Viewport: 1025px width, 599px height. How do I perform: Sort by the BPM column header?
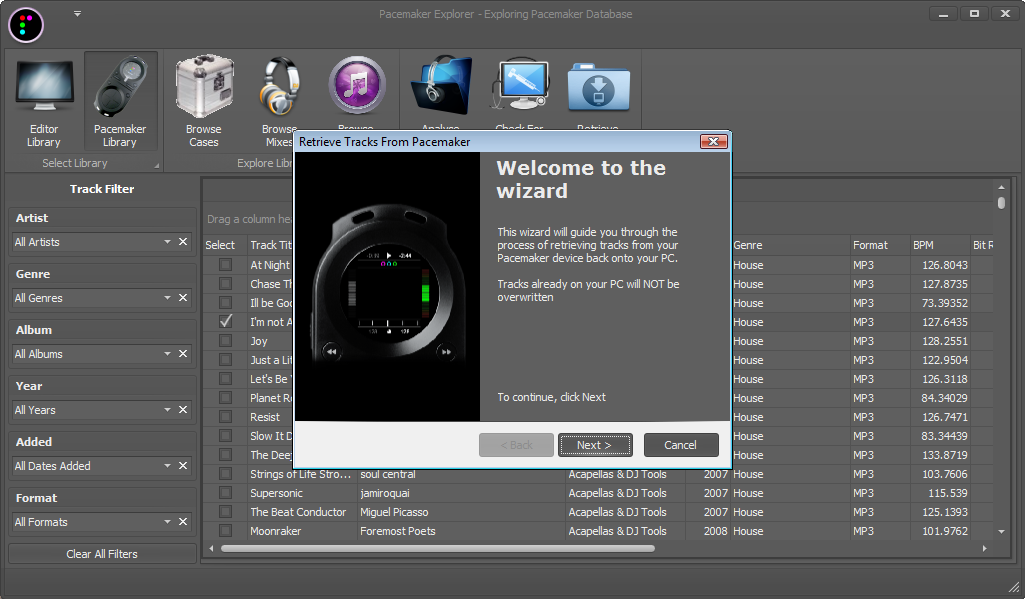pos(936,245)
